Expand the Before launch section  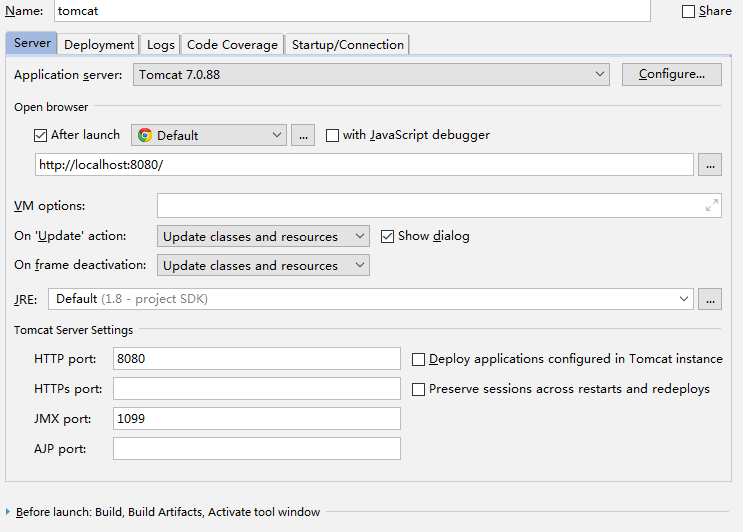pos(8,512)
